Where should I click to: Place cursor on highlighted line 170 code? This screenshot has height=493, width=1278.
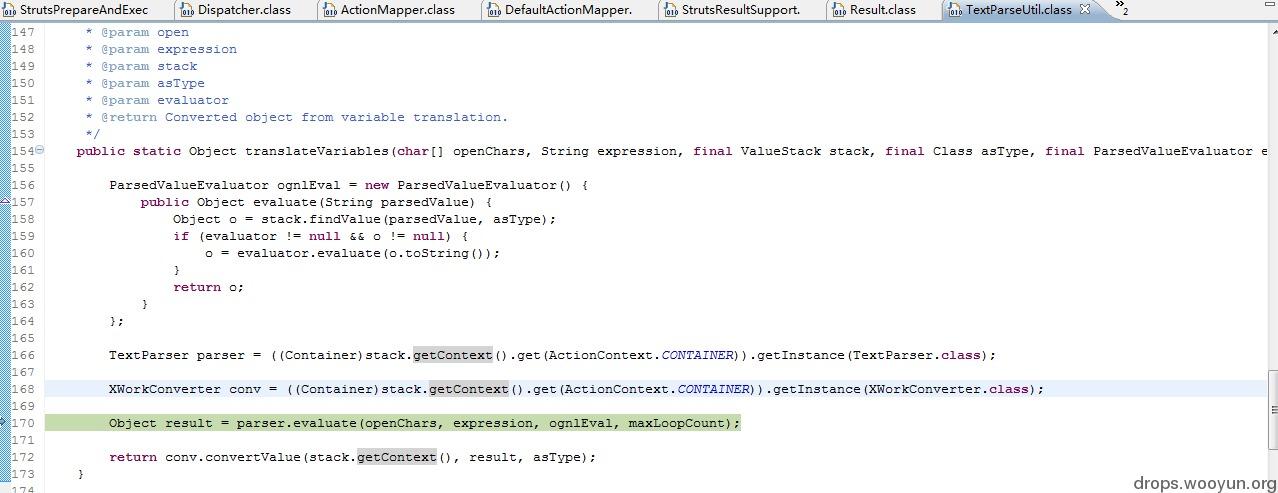425,423
